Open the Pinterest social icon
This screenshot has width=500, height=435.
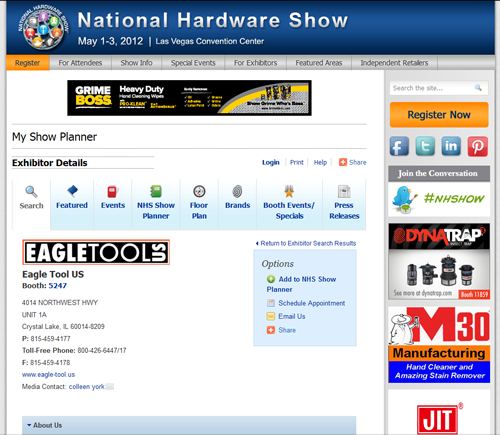(477, 146)
